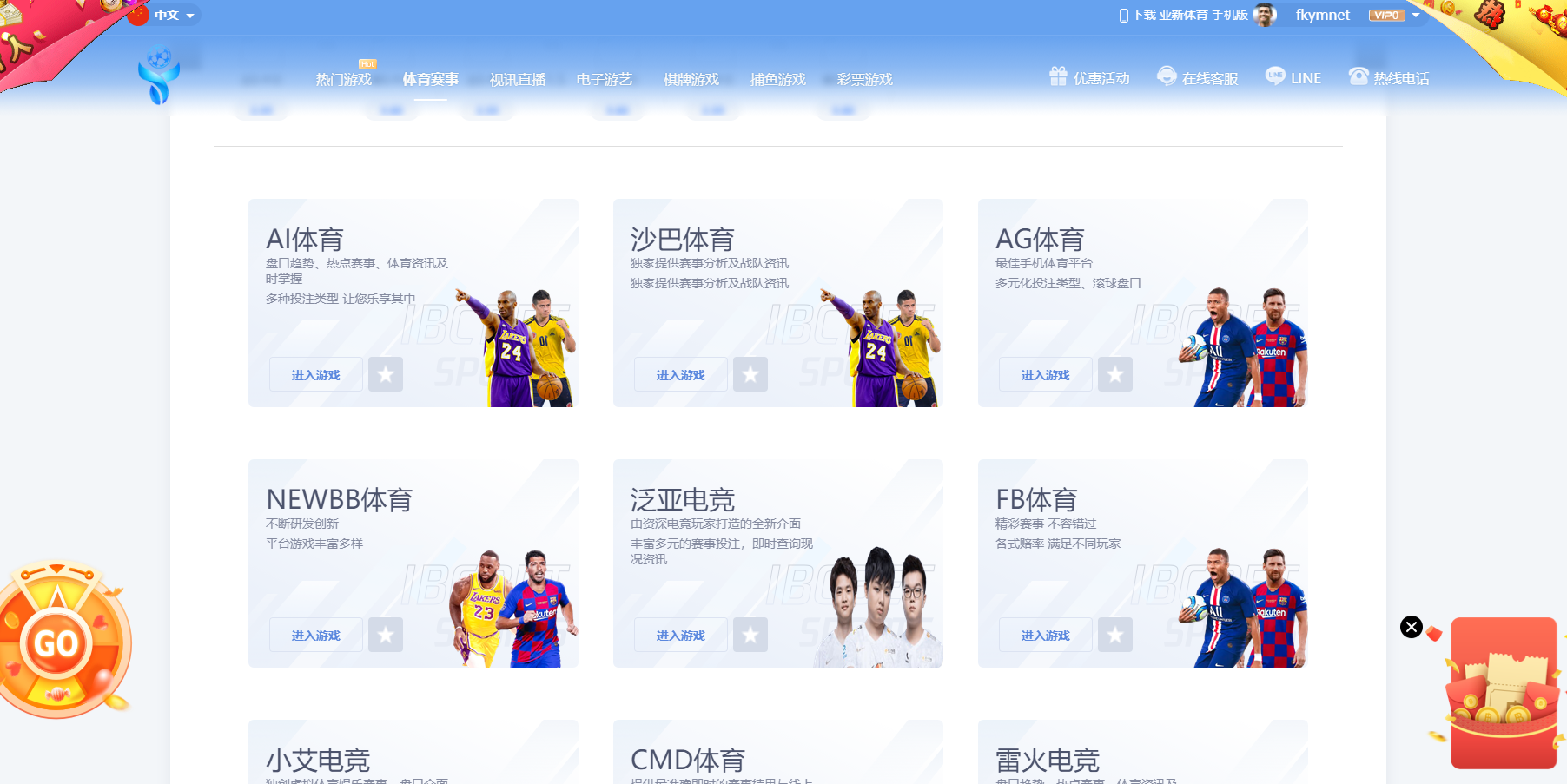Toggle the favorite star on AI体育
1567x784 pixels.
[x=386, y=374]
